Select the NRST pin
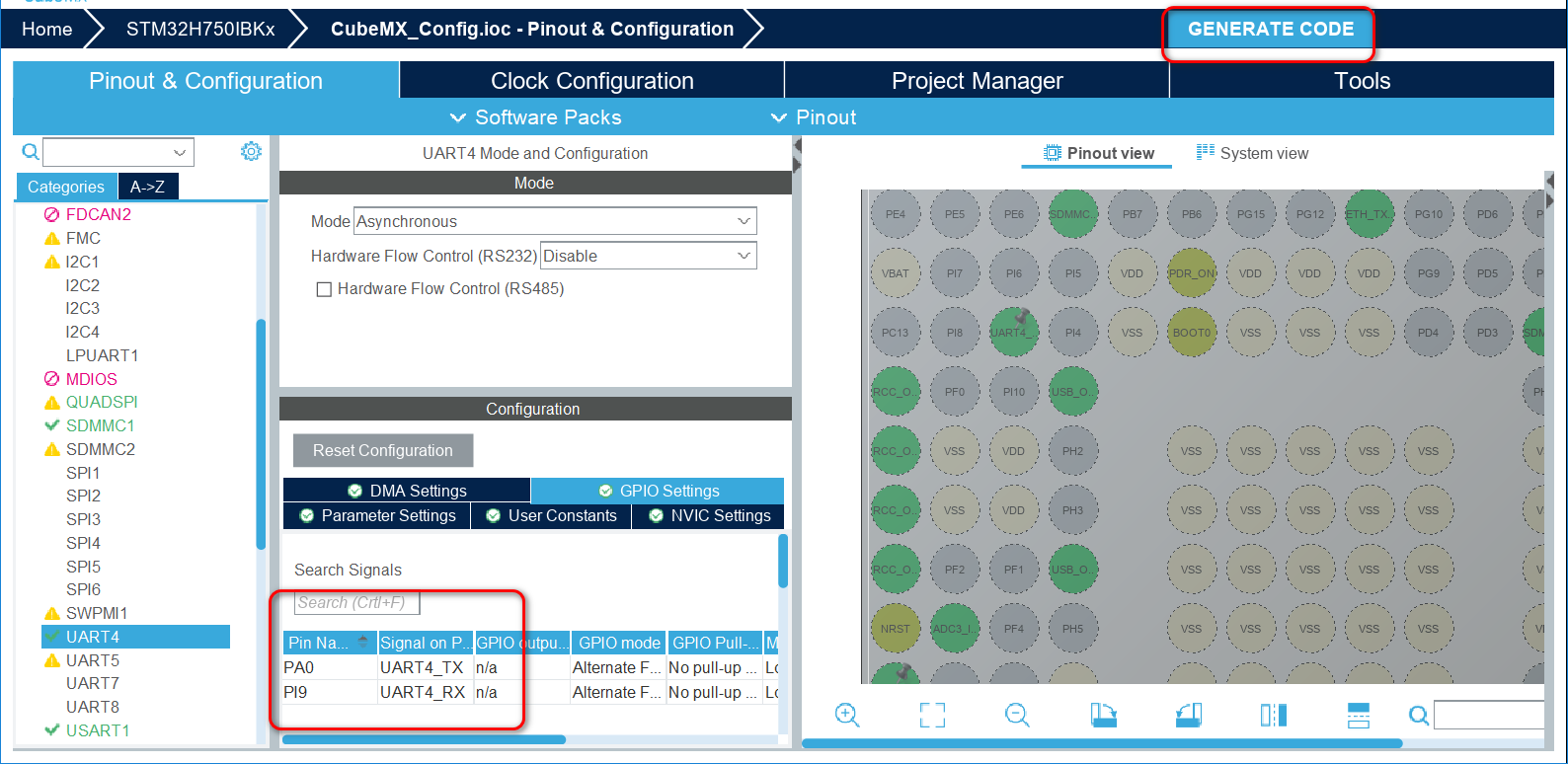Screen dimensions: 1568x764 [x=896, y=629]
